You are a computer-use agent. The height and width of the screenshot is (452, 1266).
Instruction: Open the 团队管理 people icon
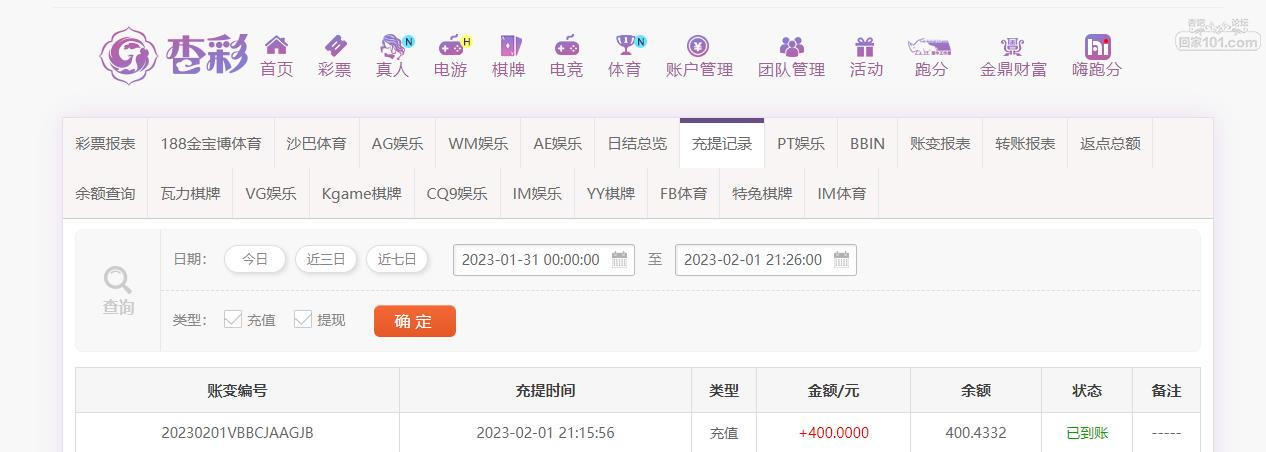coord(792,46)
